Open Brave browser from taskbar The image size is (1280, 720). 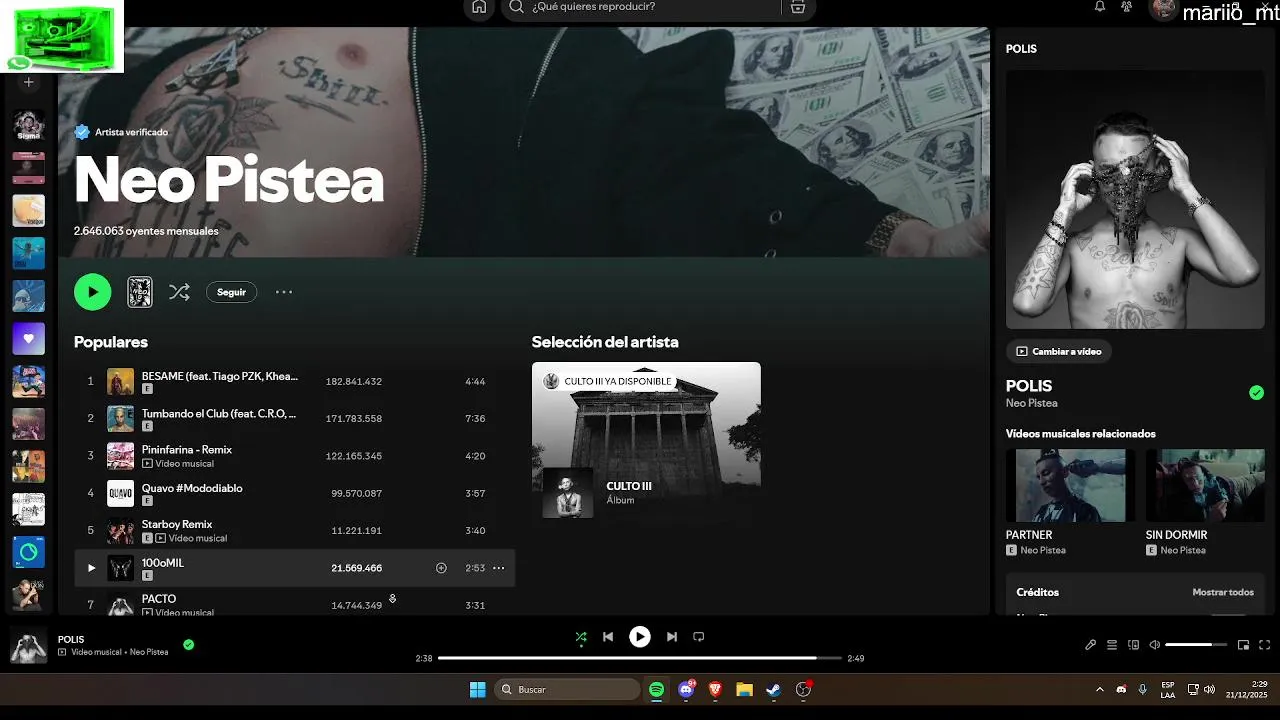(x=715, y=689)
